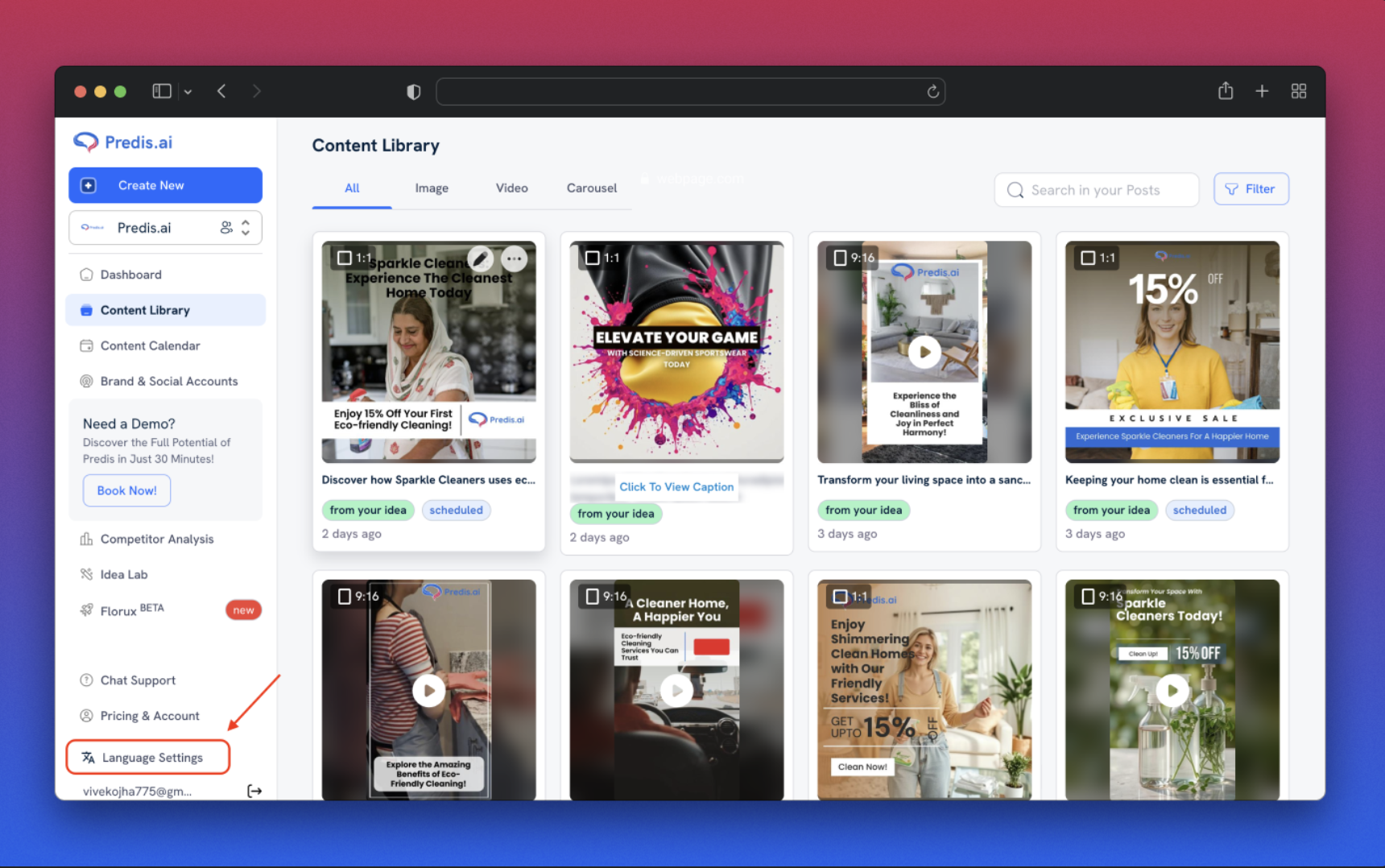Click the scheduled tag on Sparkle Cleaners post
This screenshot has height=868, width=1385.
click(456, 510)
